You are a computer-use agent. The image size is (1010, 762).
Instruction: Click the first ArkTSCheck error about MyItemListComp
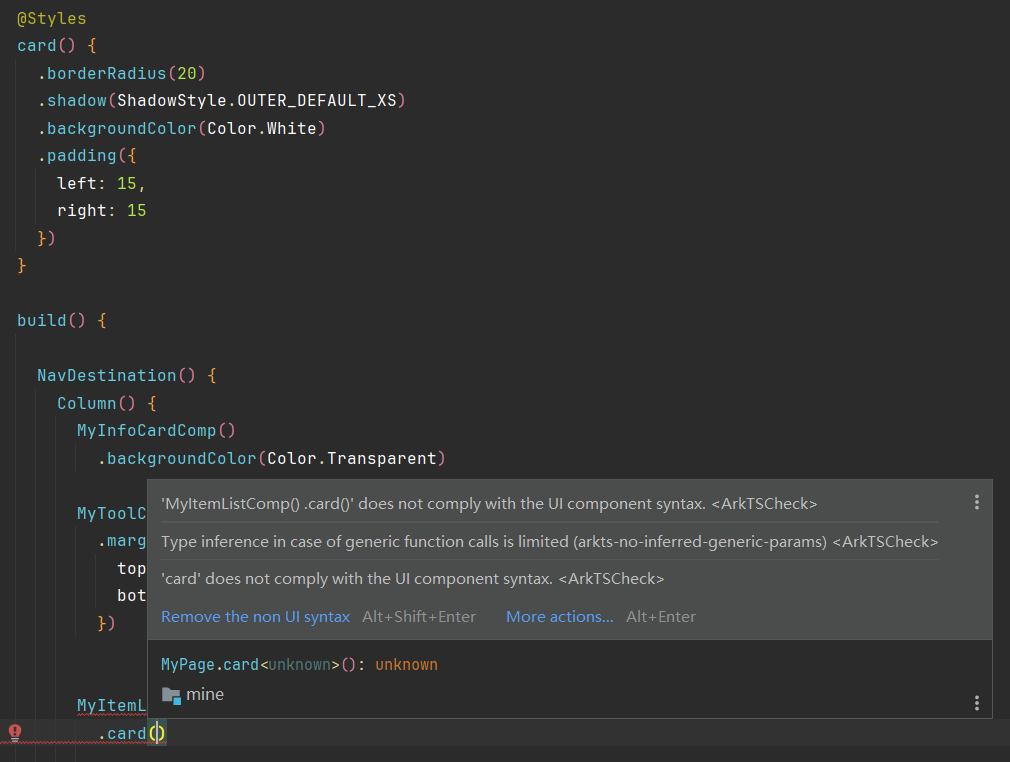tap(489, 504)
